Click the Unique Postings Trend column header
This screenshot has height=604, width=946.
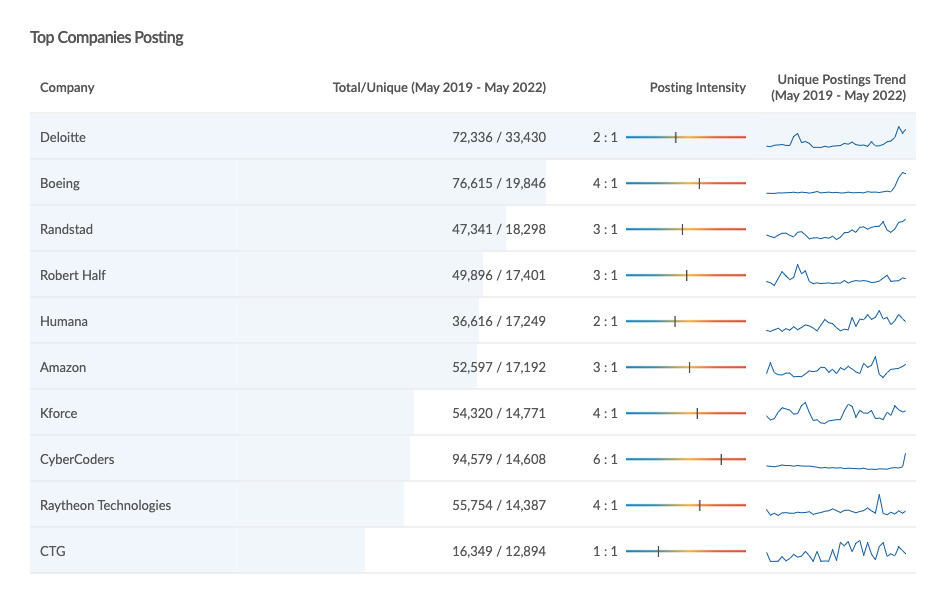coord(839,87)
